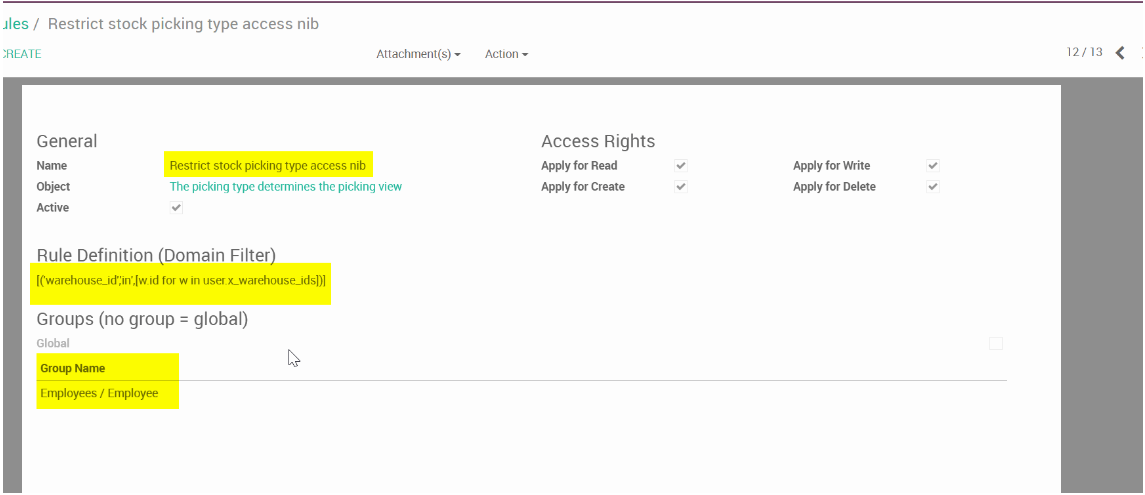Uncheck Apply for Create checkbox

tap(681, 187)
